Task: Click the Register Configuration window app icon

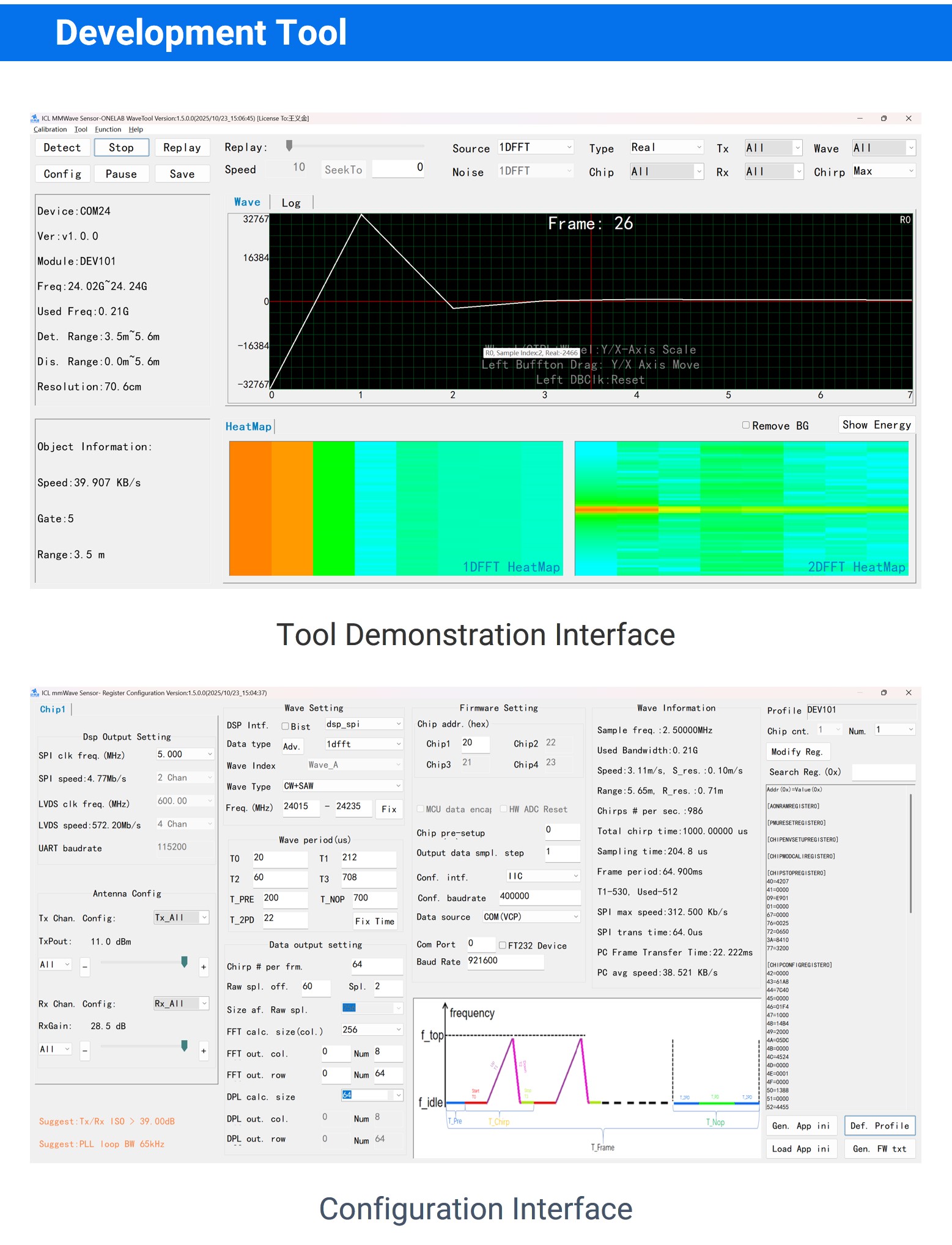Action: point(35,693)
